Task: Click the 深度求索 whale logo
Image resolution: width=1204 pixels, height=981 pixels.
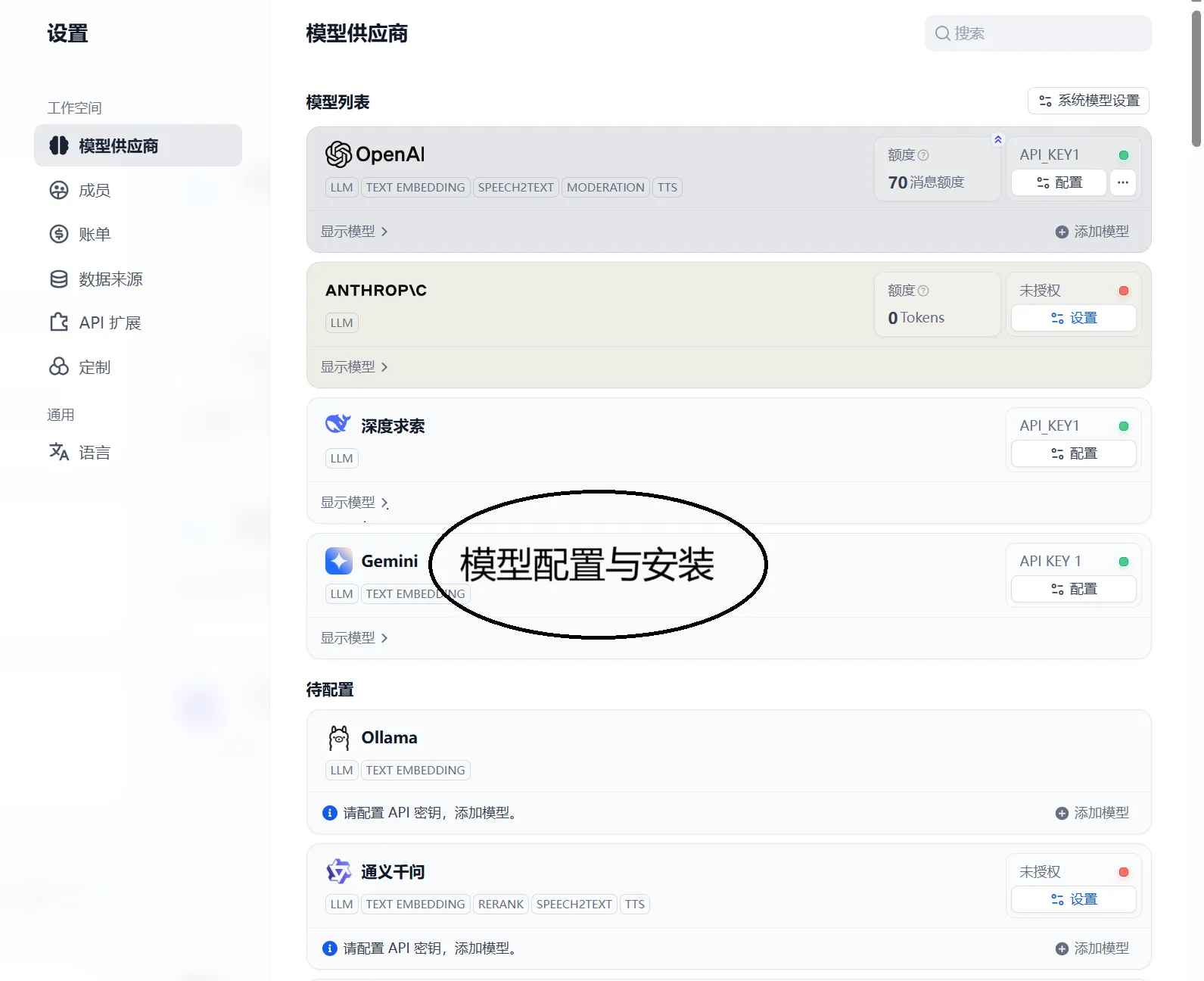Action: point(338,425)
